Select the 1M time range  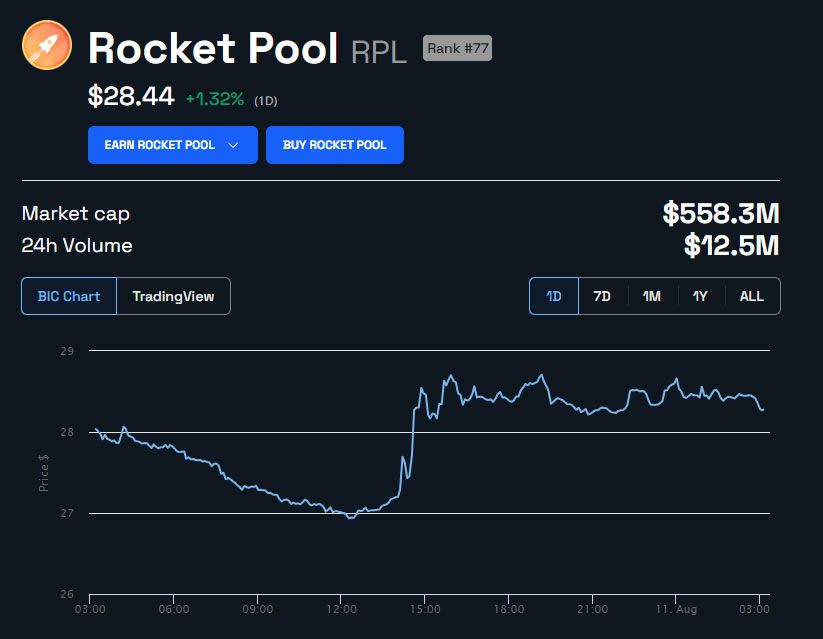[652, 296]
